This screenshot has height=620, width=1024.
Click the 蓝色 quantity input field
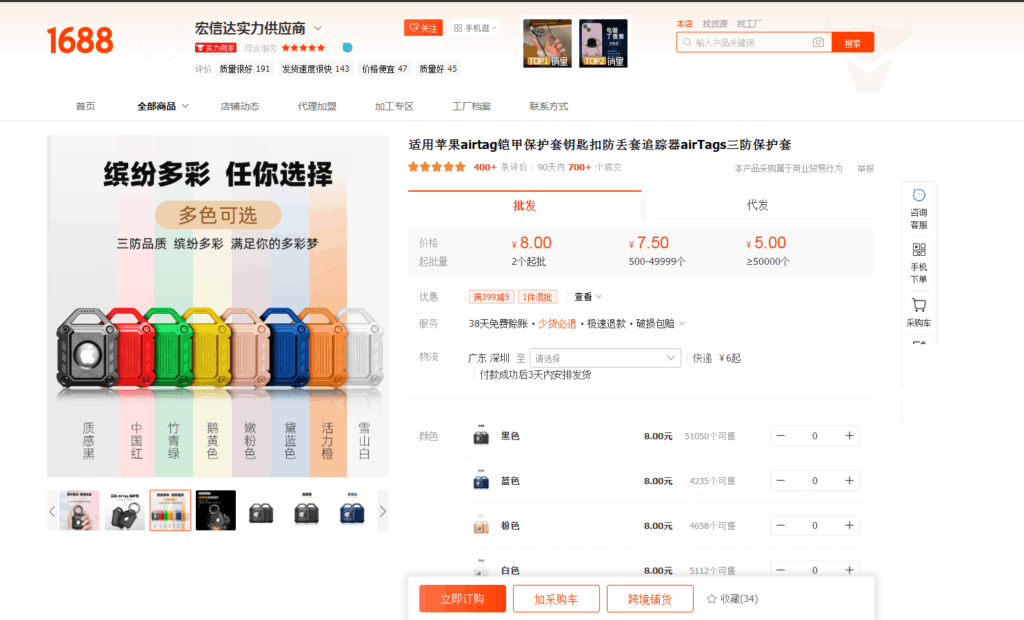[x=814, y=481]
